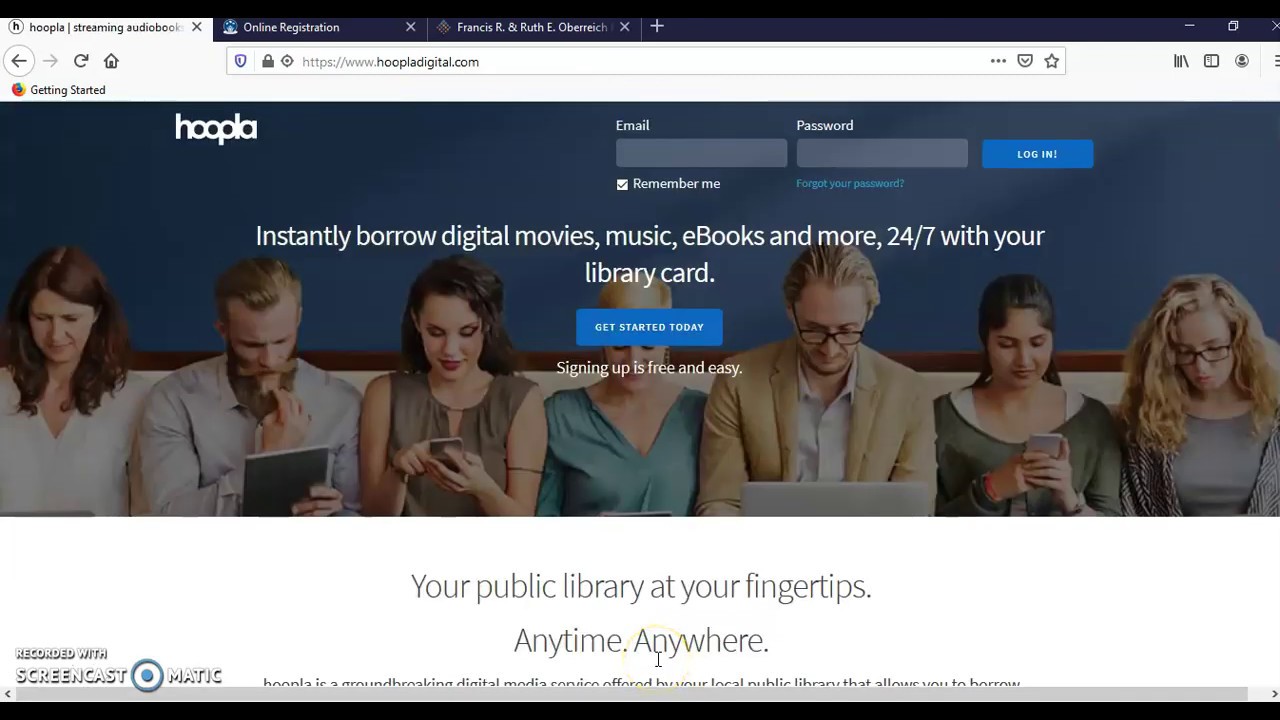Open Firefox account avatar icon
Screen dimensions: 1280x720
pos(1242,61)
